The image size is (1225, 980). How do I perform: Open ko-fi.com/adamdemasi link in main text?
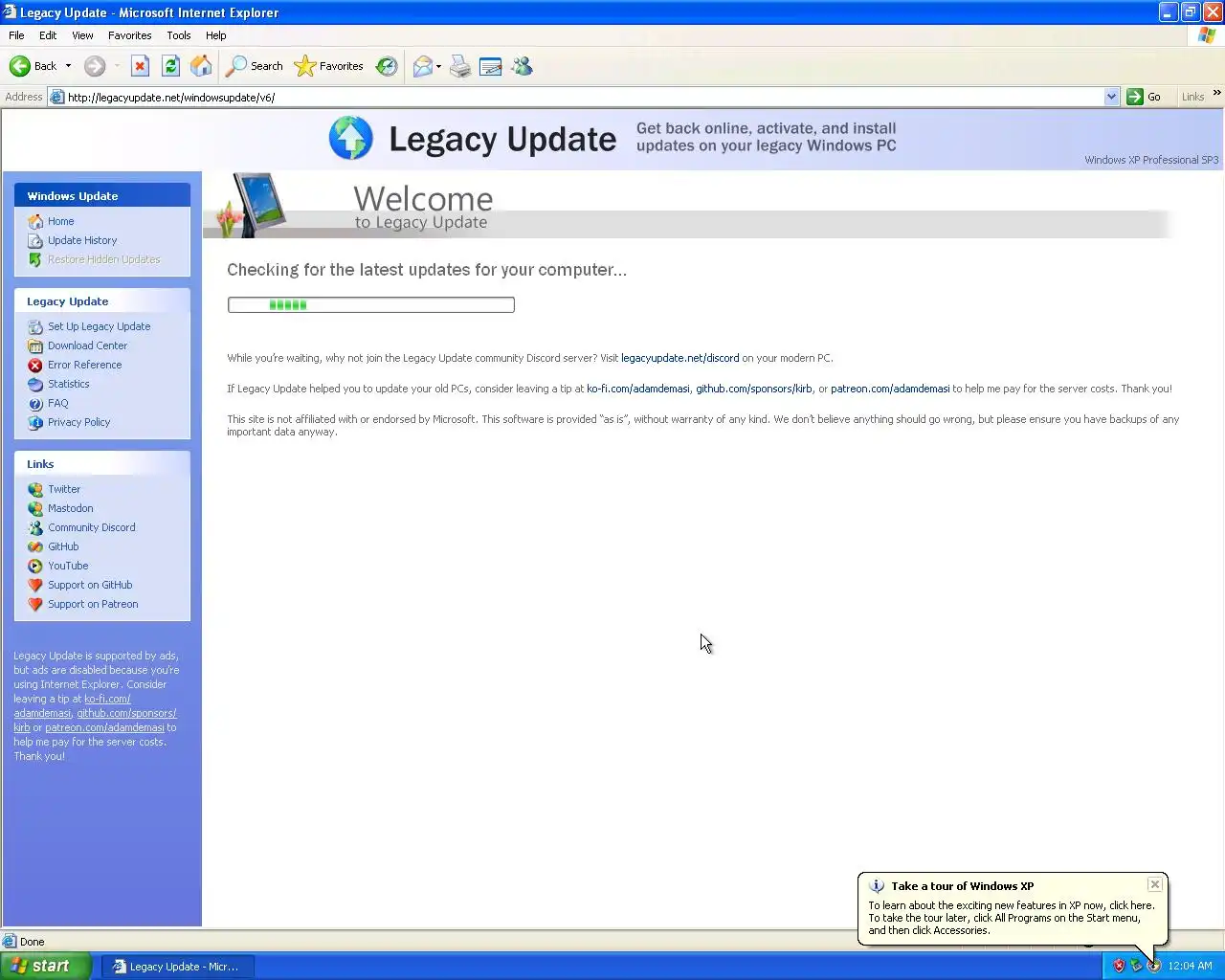[x=637, y=389]
